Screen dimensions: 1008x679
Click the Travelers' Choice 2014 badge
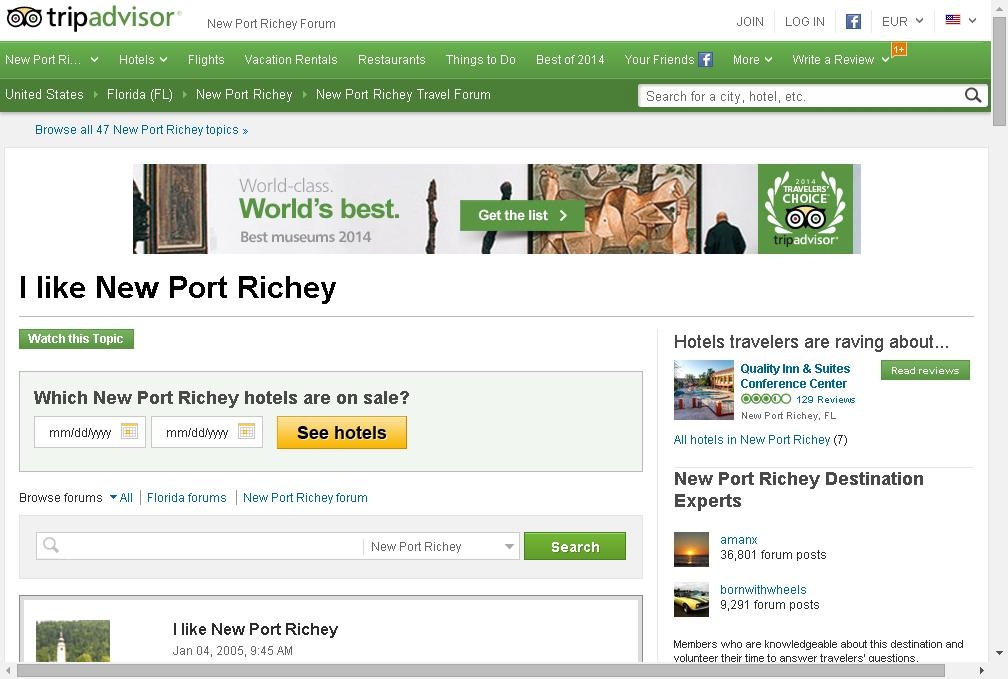coord(805,208)
